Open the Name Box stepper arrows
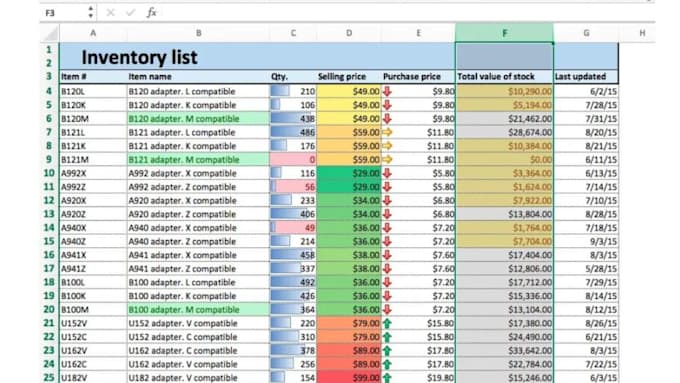 coord(90,13)
